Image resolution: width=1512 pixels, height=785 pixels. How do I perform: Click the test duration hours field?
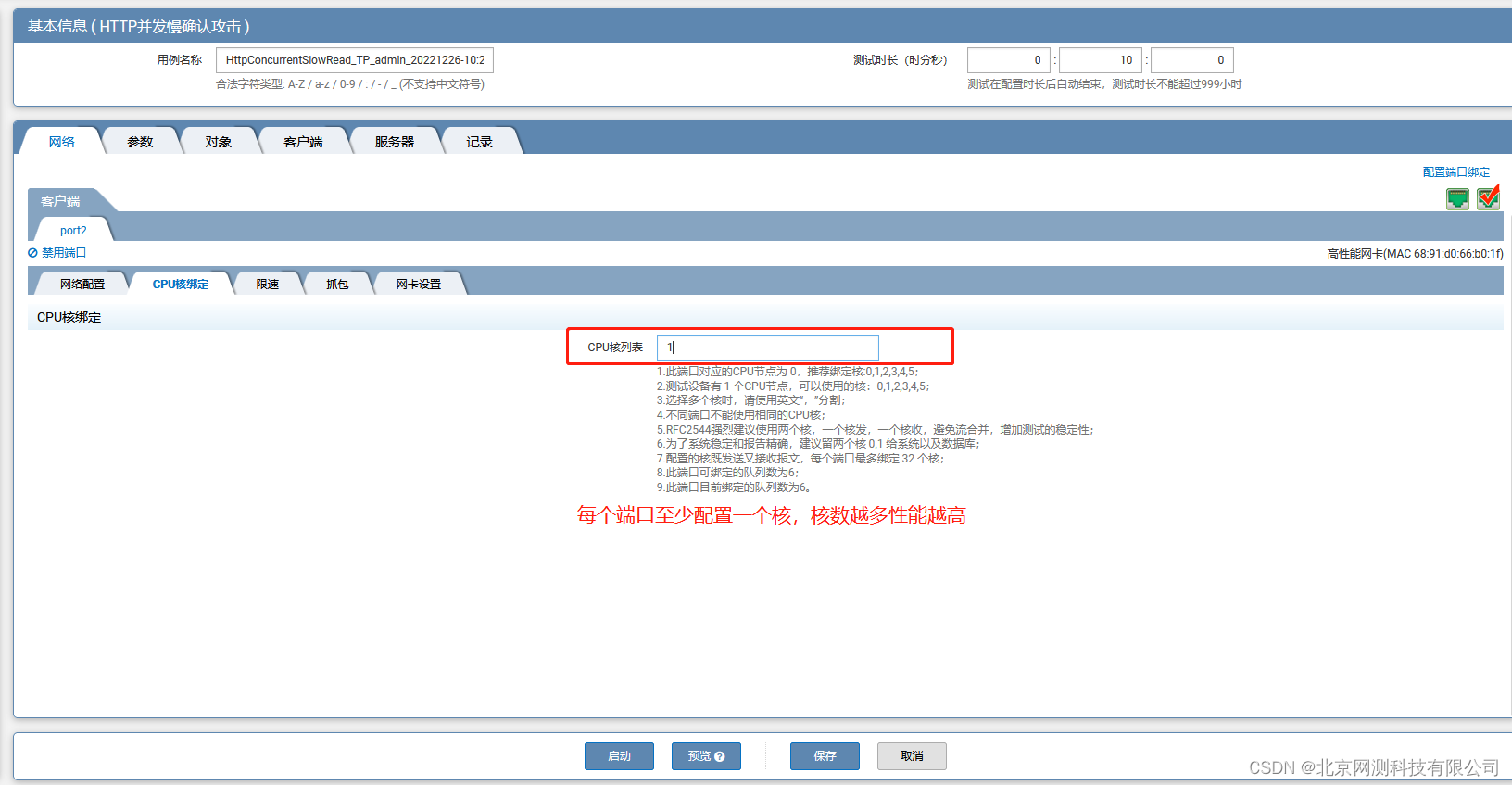(x=1009, y=60)
